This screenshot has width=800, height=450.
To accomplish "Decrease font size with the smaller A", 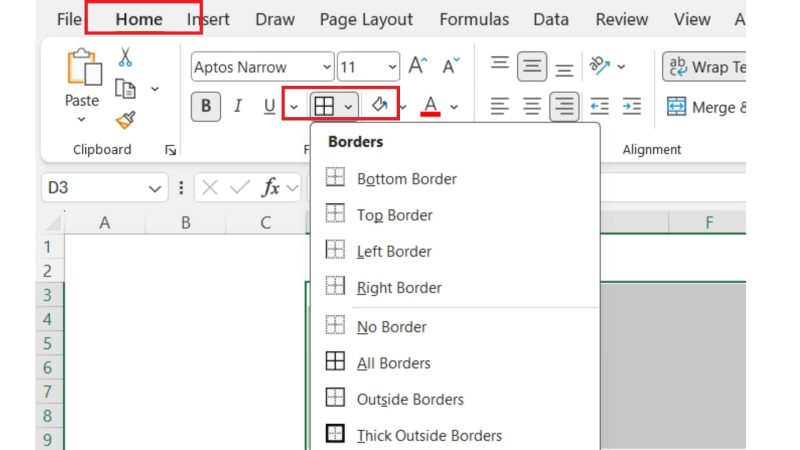I will (451, 66).
